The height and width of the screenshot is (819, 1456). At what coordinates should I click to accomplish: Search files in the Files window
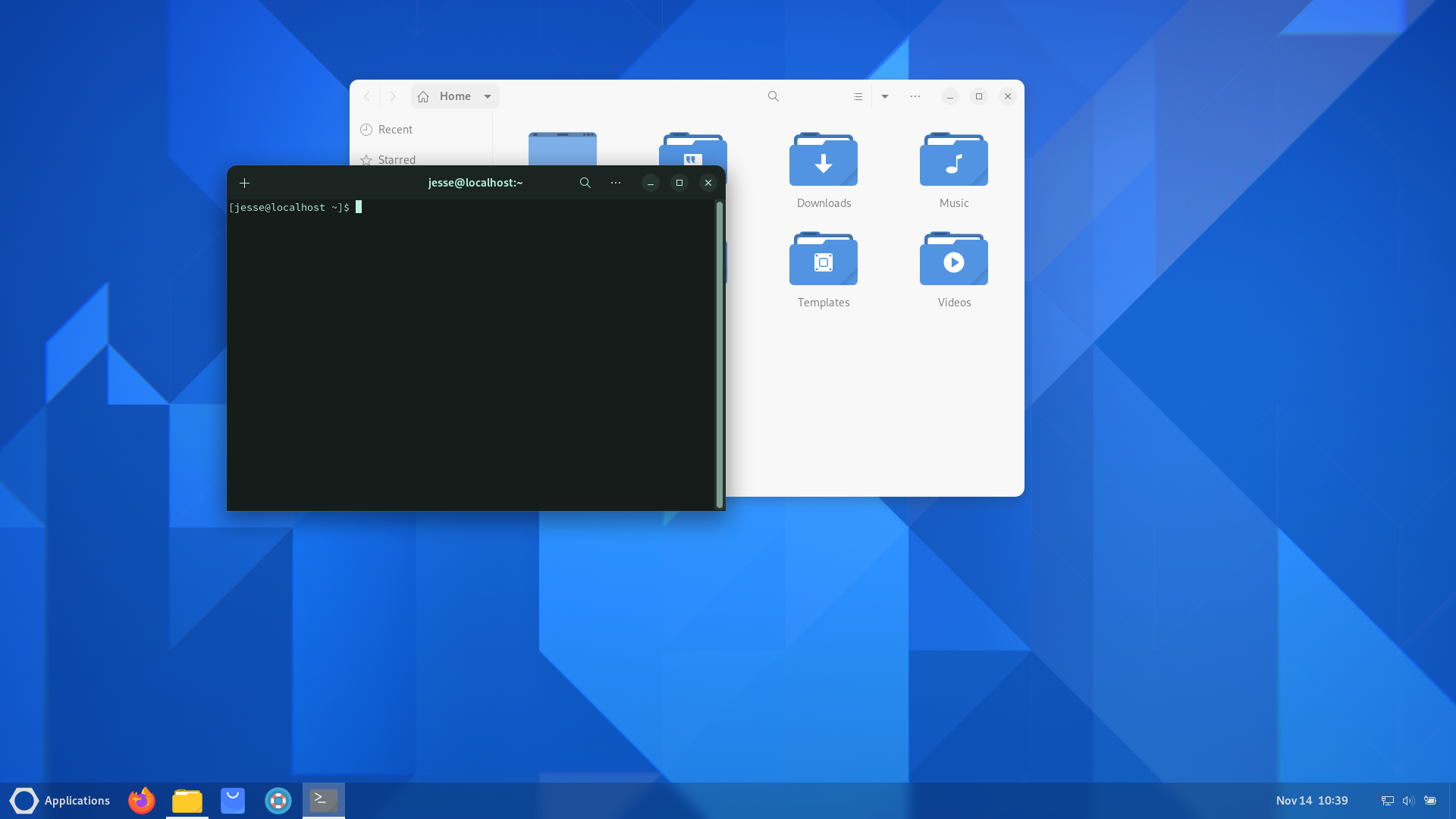pos(773,96)
